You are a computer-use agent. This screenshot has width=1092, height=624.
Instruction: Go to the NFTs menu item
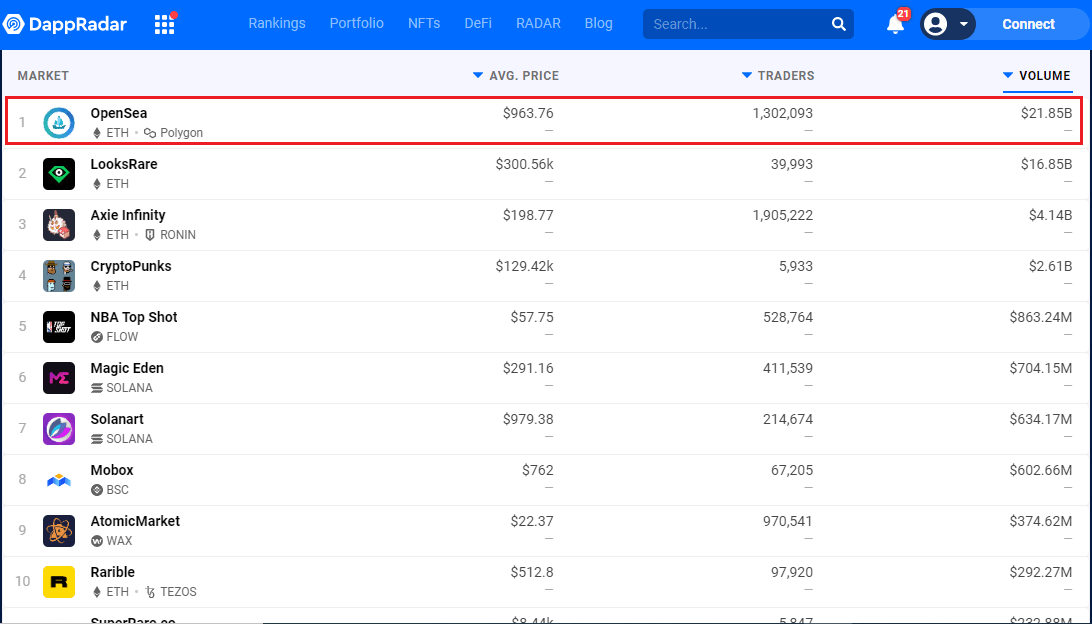pos(424,23)
